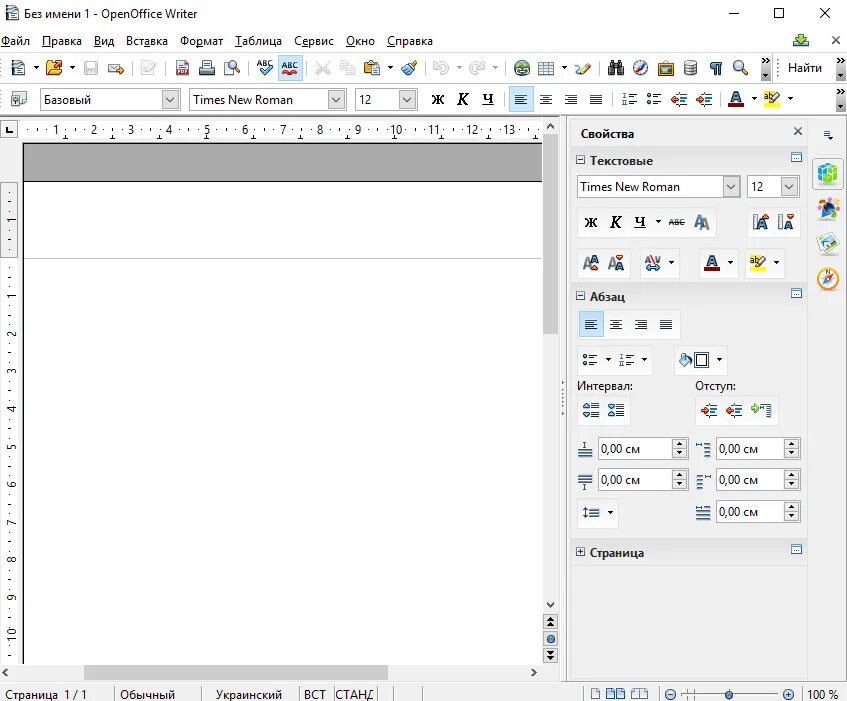Open the Вид menu

(x=104, y=41)
